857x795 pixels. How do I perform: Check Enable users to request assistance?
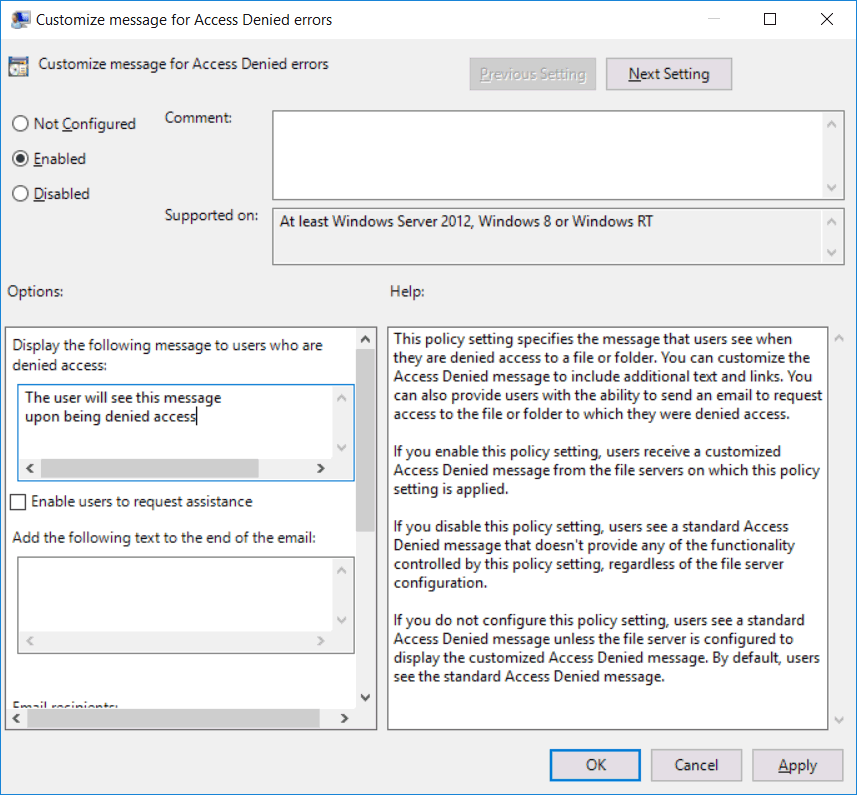[17, 501]
